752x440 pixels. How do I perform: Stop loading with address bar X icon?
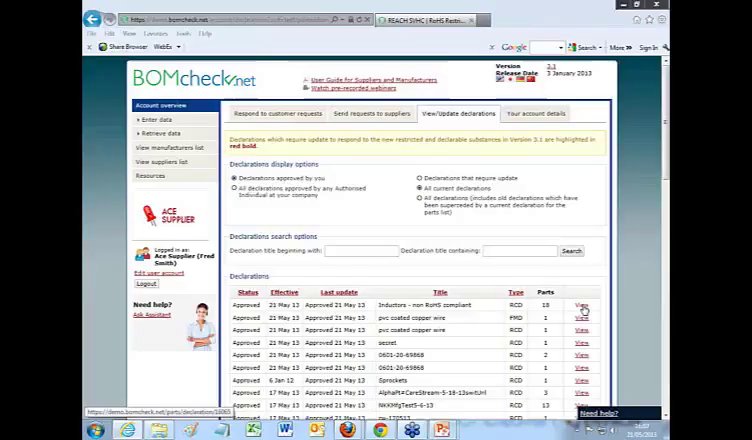tap(367, 20)
